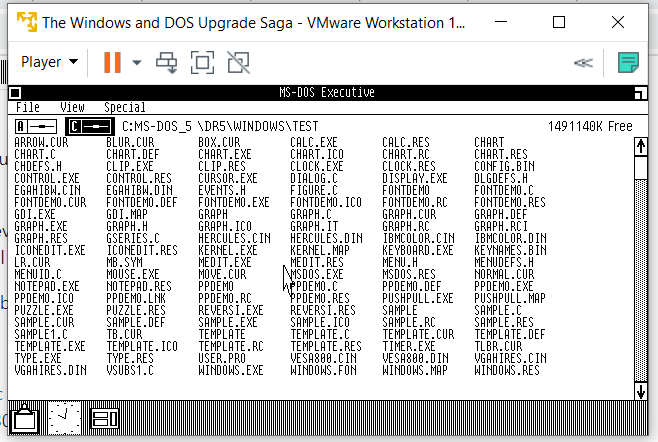The height and width of the screenshot is (442, 658).
Task: Click the scrollbar thumb box
Action: pyautogui.click(x=641, y=167)
